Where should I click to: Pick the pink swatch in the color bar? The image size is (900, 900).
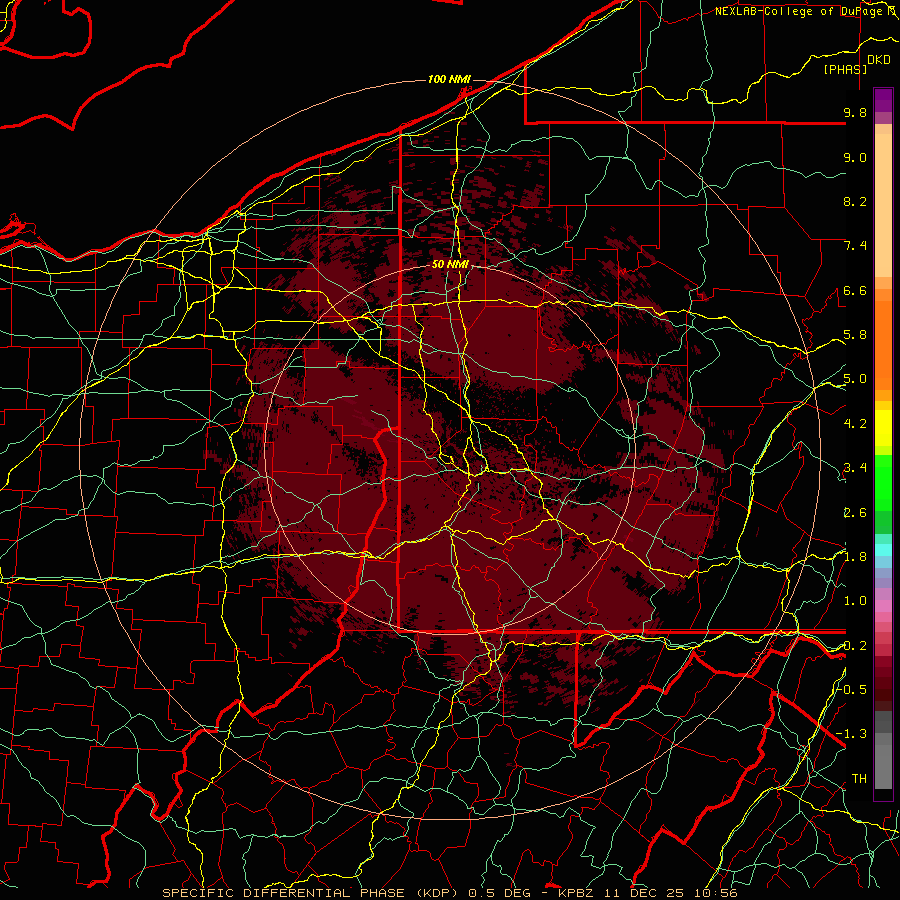pyautogui.click(x=883, y=606)
